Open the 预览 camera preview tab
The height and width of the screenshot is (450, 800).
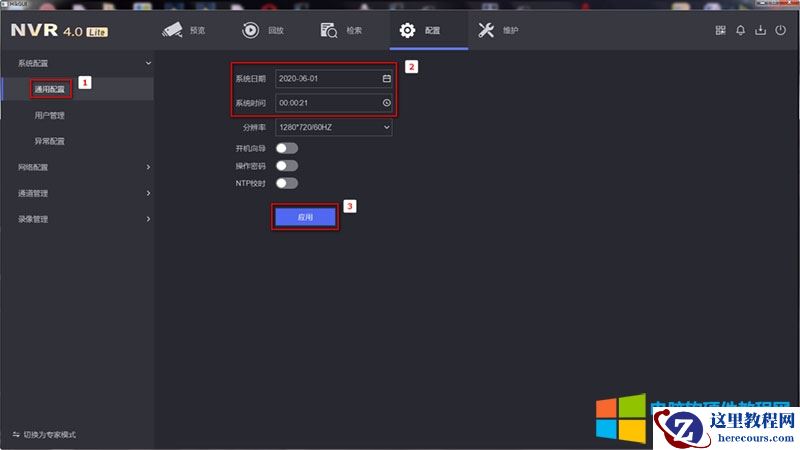click(x=184, y=31)
